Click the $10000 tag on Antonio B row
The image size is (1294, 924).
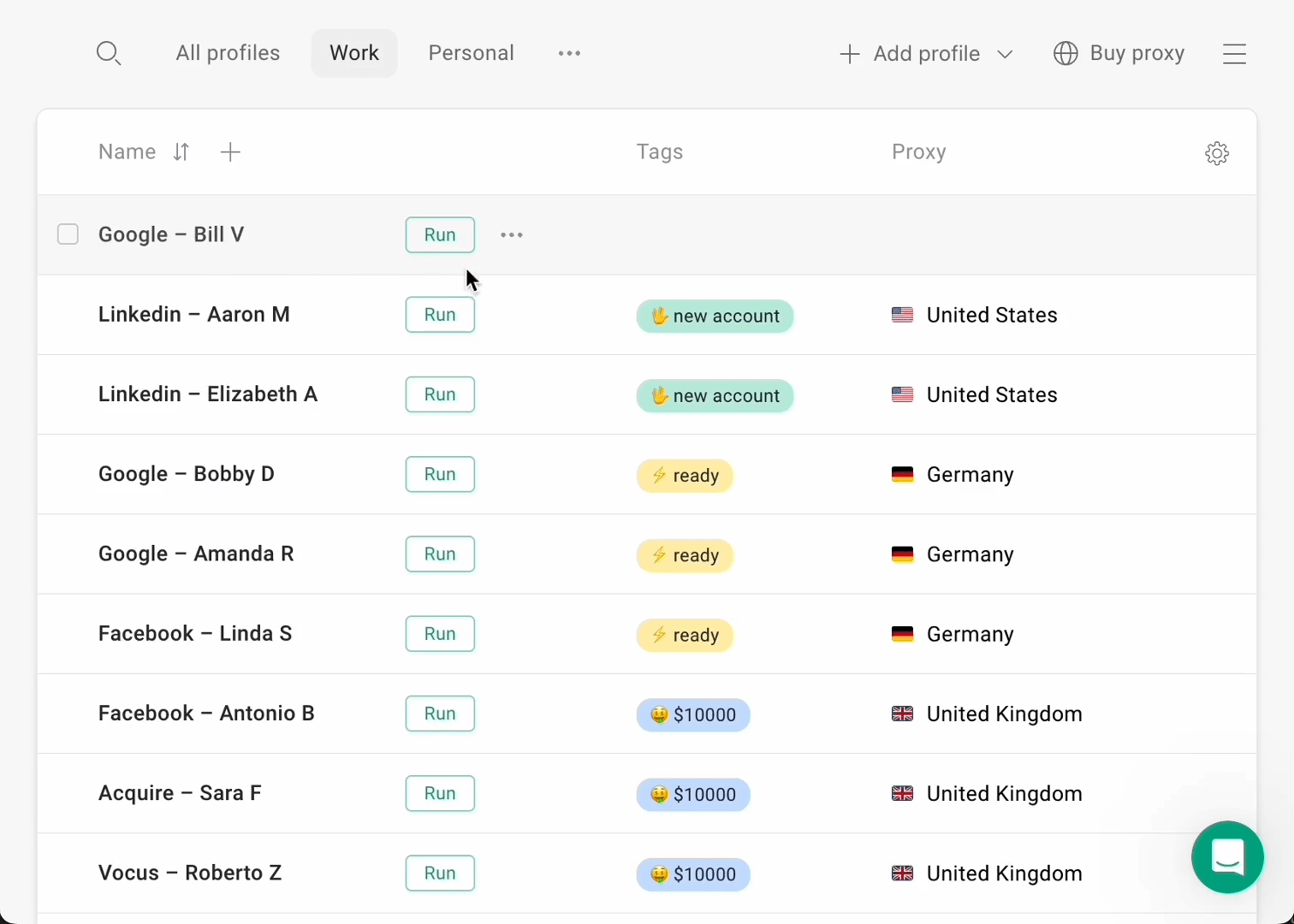point(693,714)
